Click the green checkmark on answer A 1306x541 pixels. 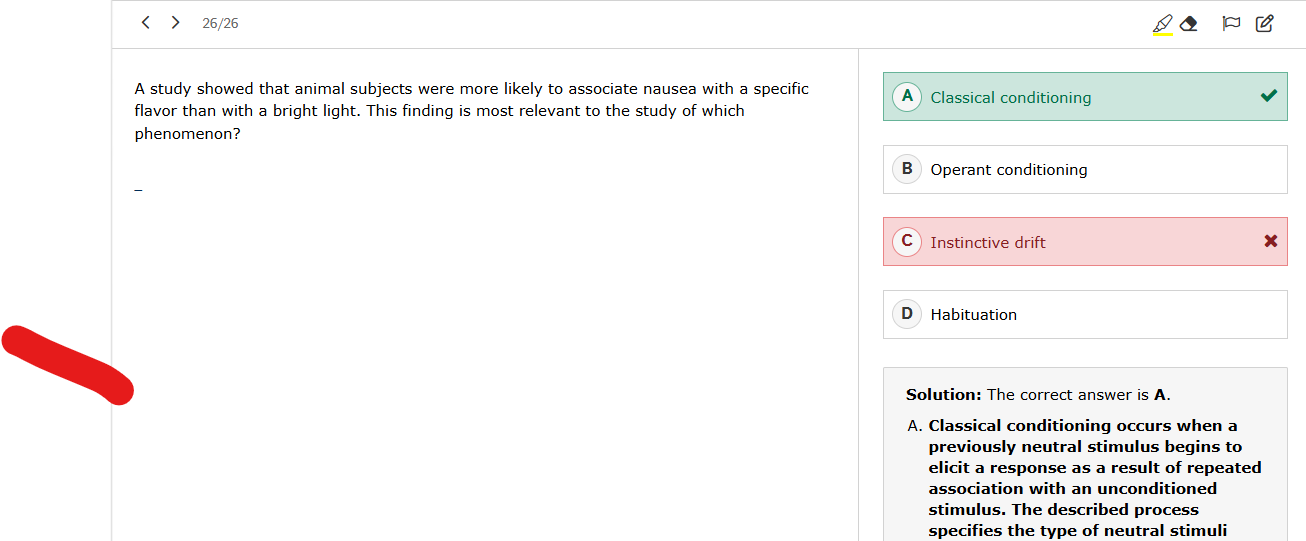[x=1269, y=96]
